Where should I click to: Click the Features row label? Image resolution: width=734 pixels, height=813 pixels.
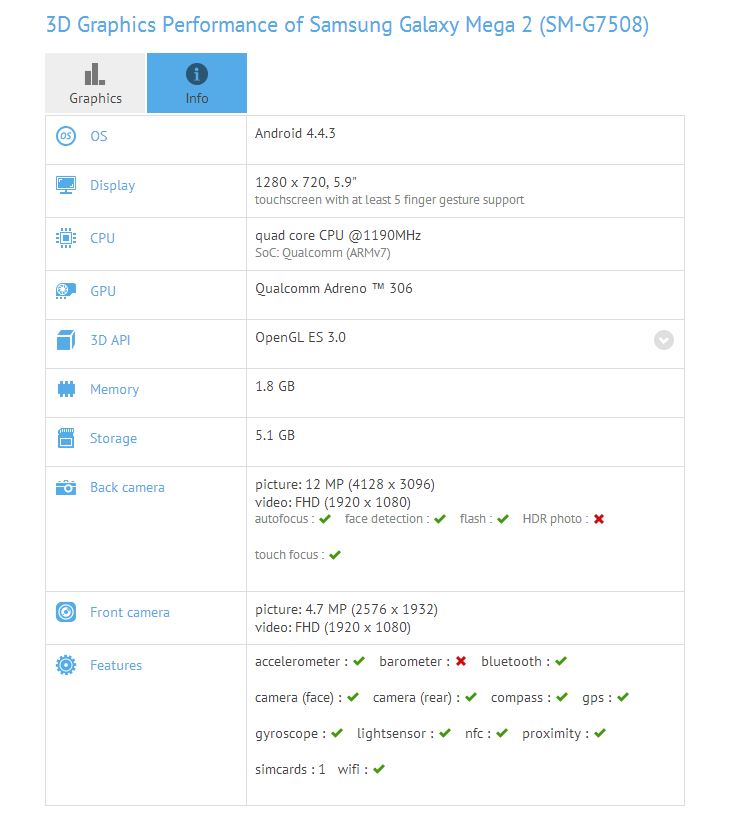[116, 665]
